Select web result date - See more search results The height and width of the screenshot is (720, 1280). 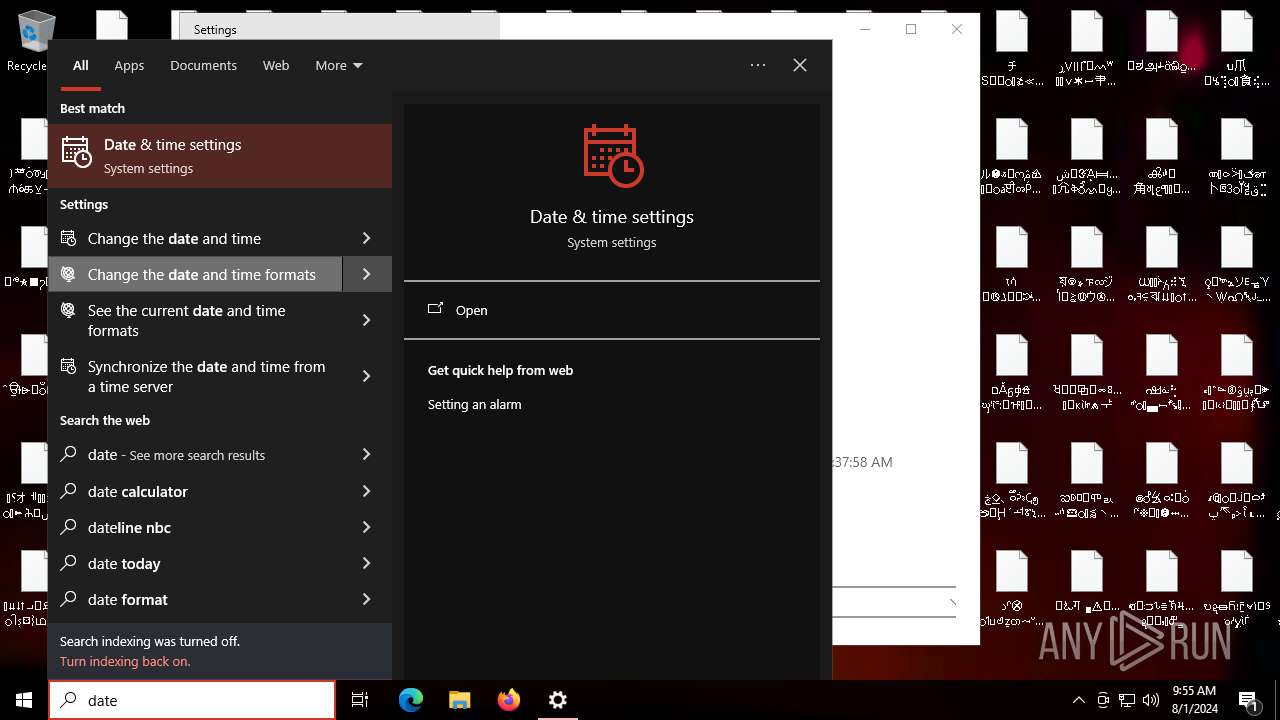195,454
